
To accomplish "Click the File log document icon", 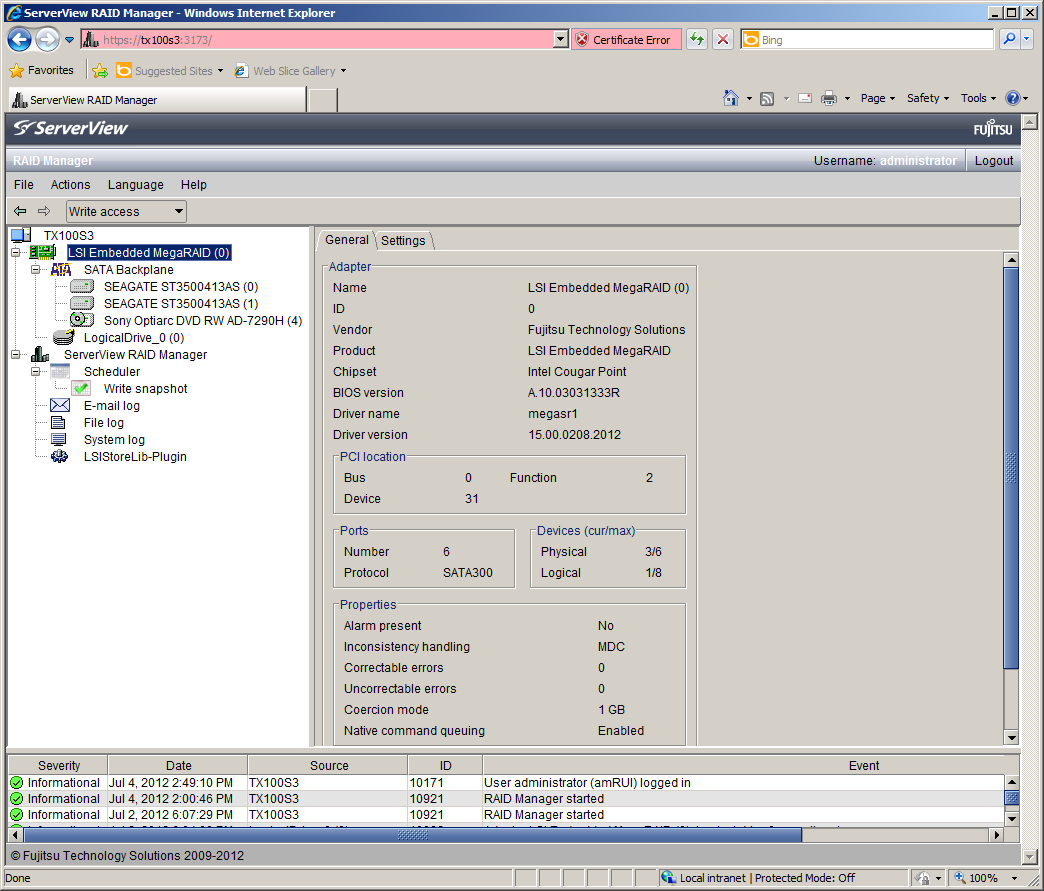I will coord(59,422).
